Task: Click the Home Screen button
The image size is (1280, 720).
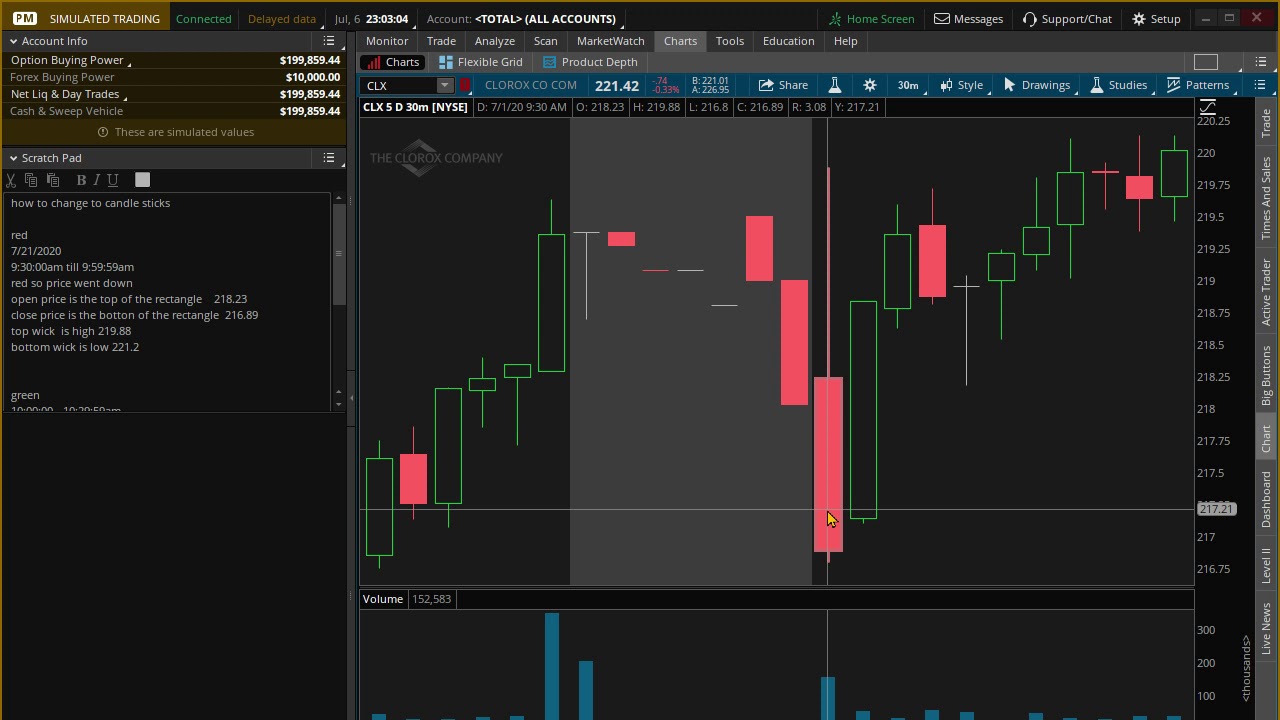Action: coord(871,19)
